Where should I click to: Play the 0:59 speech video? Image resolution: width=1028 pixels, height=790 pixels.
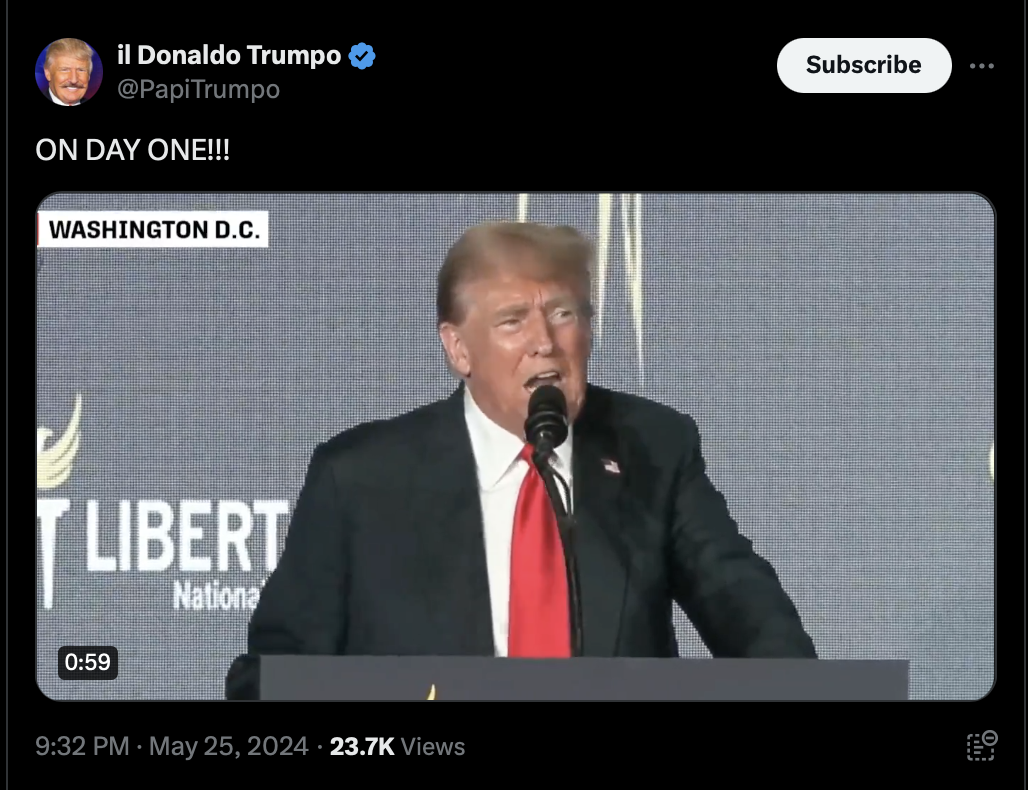pyautogui.click(x=515, y=446)
